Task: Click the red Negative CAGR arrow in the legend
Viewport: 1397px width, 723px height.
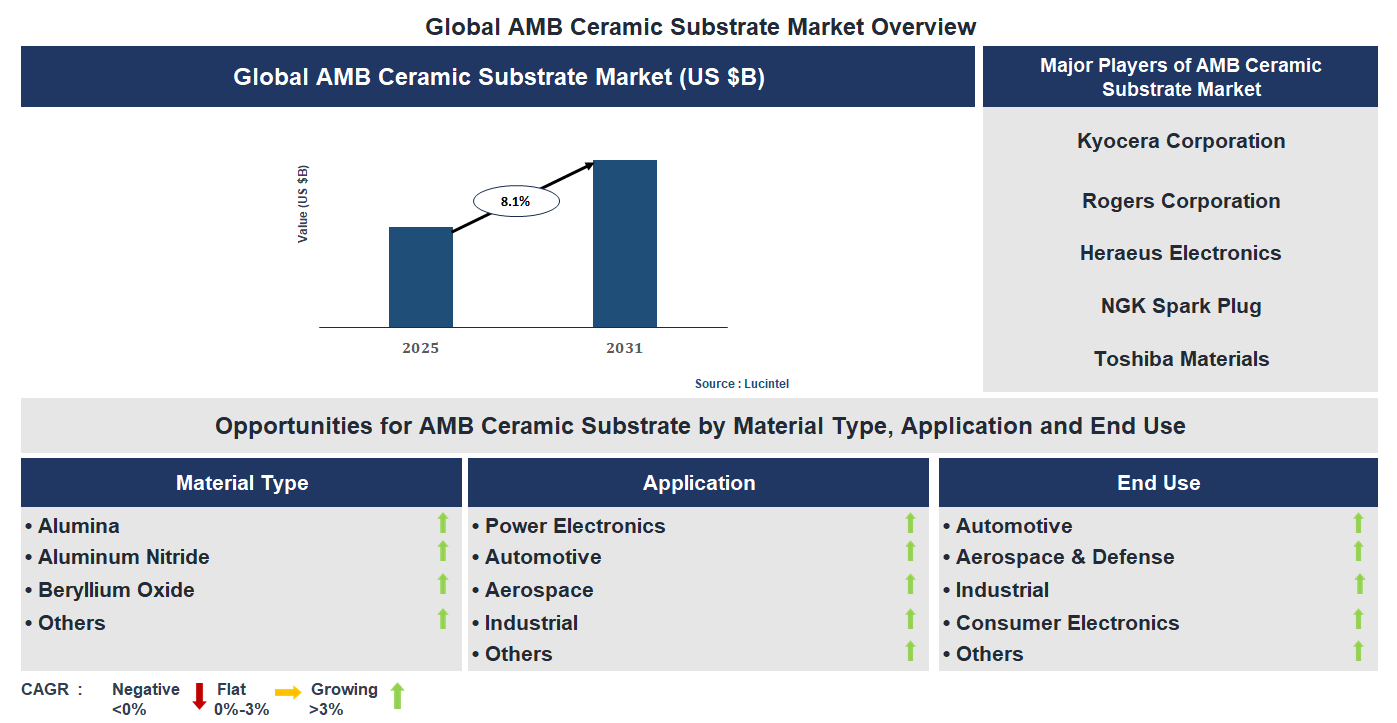Action: tap(200, 697)
